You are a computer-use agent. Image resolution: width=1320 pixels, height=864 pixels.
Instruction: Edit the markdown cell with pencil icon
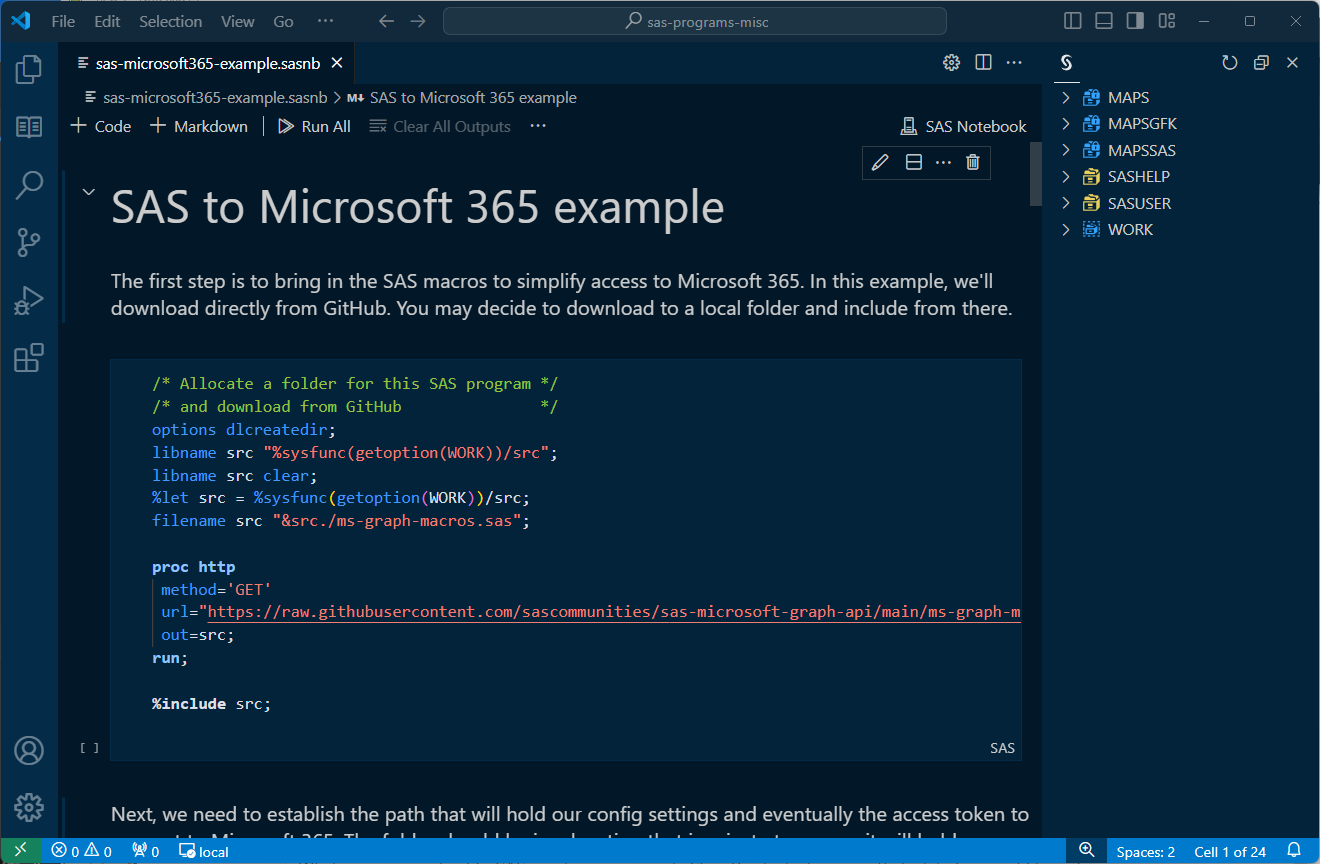click(x=881, y=162)
